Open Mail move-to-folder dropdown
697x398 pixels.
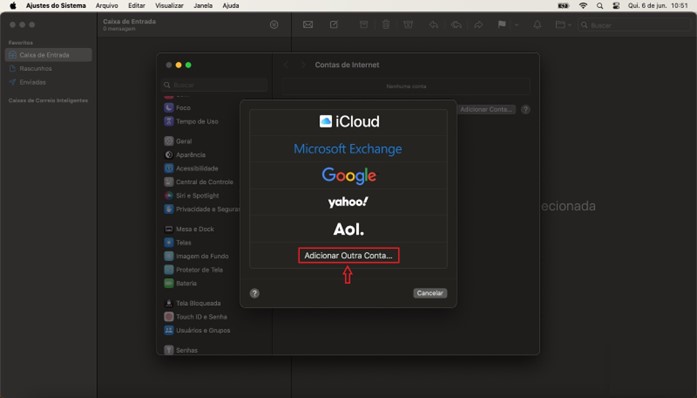(x=563, y=25)
